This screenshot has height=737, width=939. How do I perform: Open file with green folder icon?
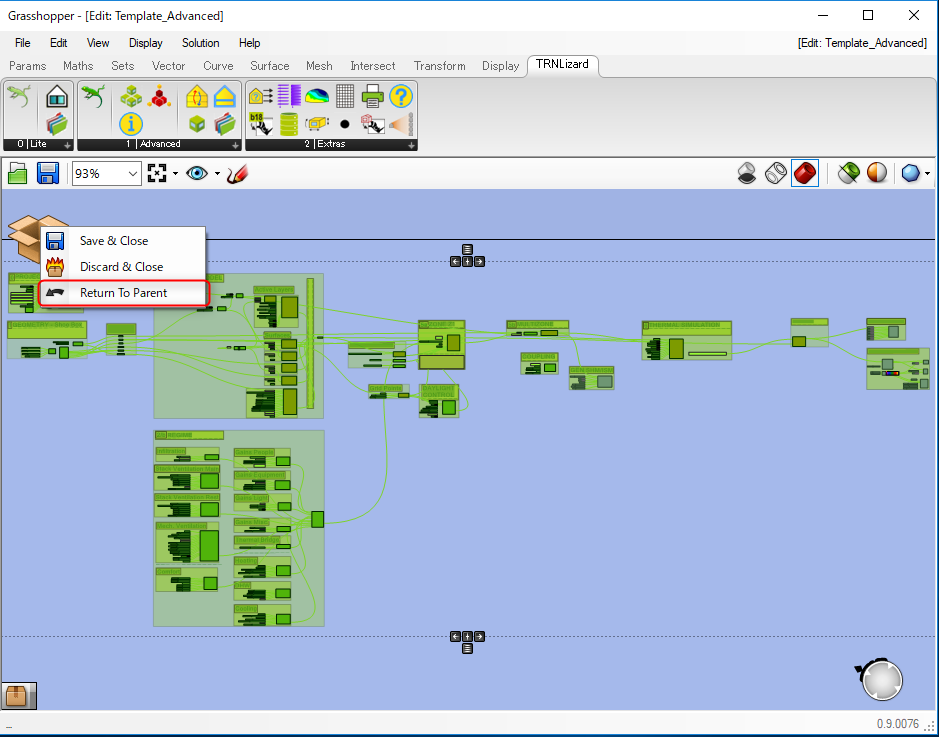click(18, 174)
